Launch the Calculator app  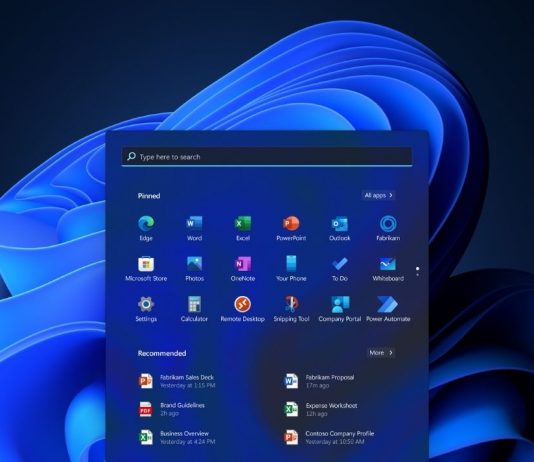[194, 309]
